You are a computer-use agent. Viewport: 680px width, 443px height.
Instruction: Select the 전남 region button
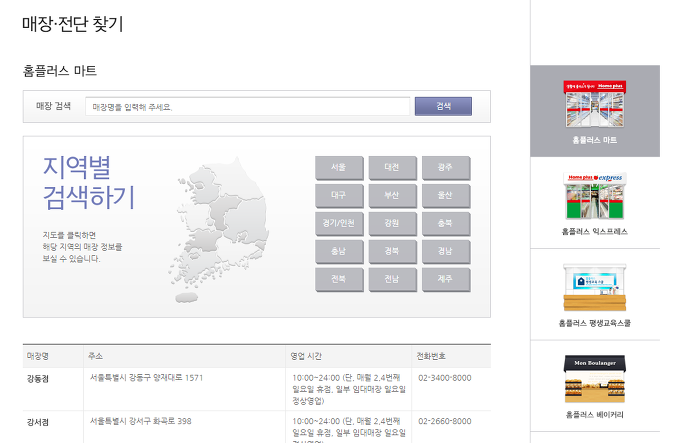coord(392,280)
